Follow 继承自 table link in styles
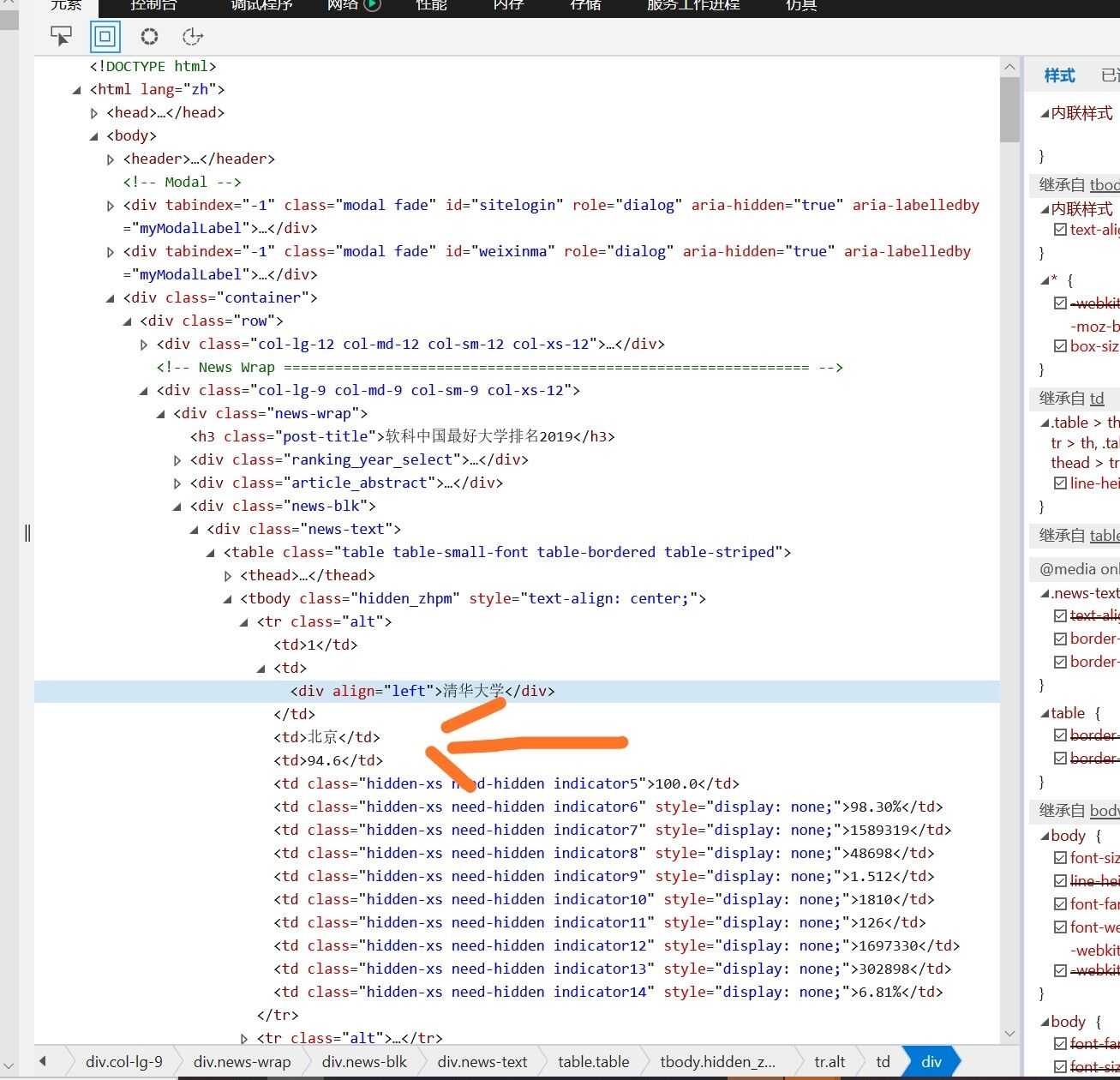 [1105, 536]
